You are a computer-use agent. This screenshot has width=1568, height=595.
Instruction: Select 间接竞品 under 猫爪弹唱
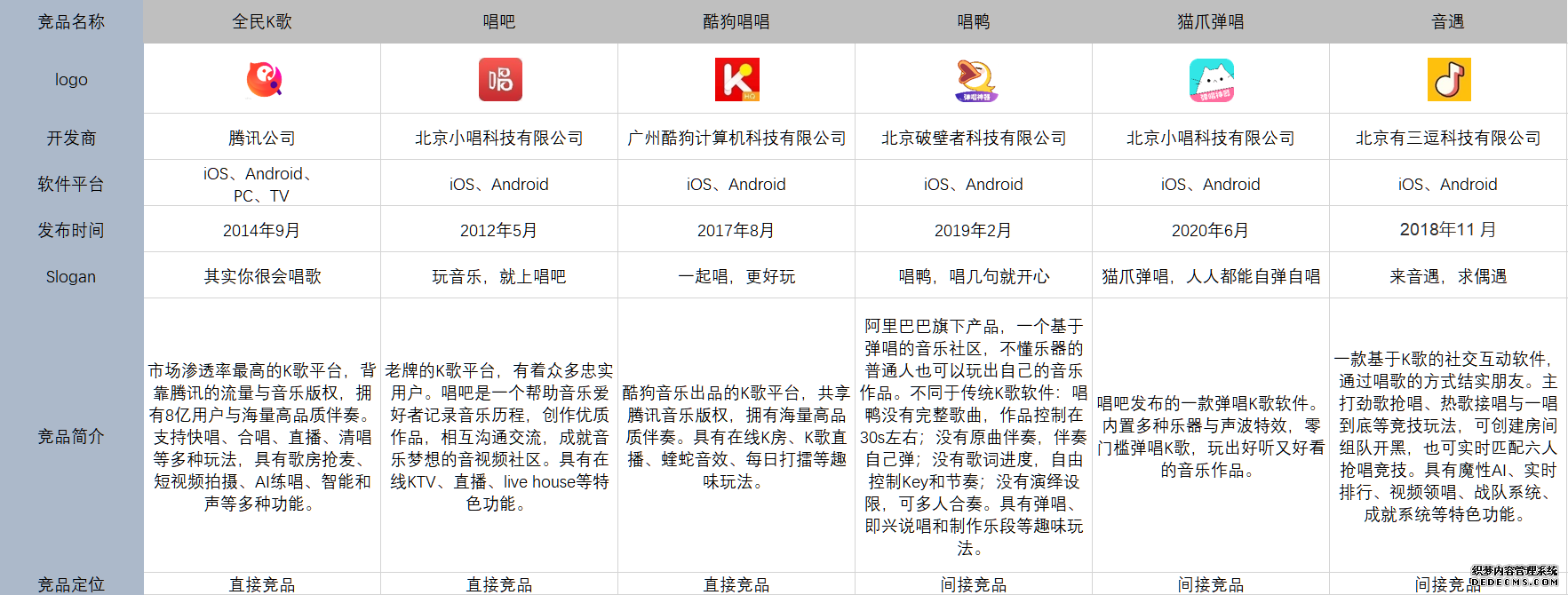click(x=1211, y=584)
